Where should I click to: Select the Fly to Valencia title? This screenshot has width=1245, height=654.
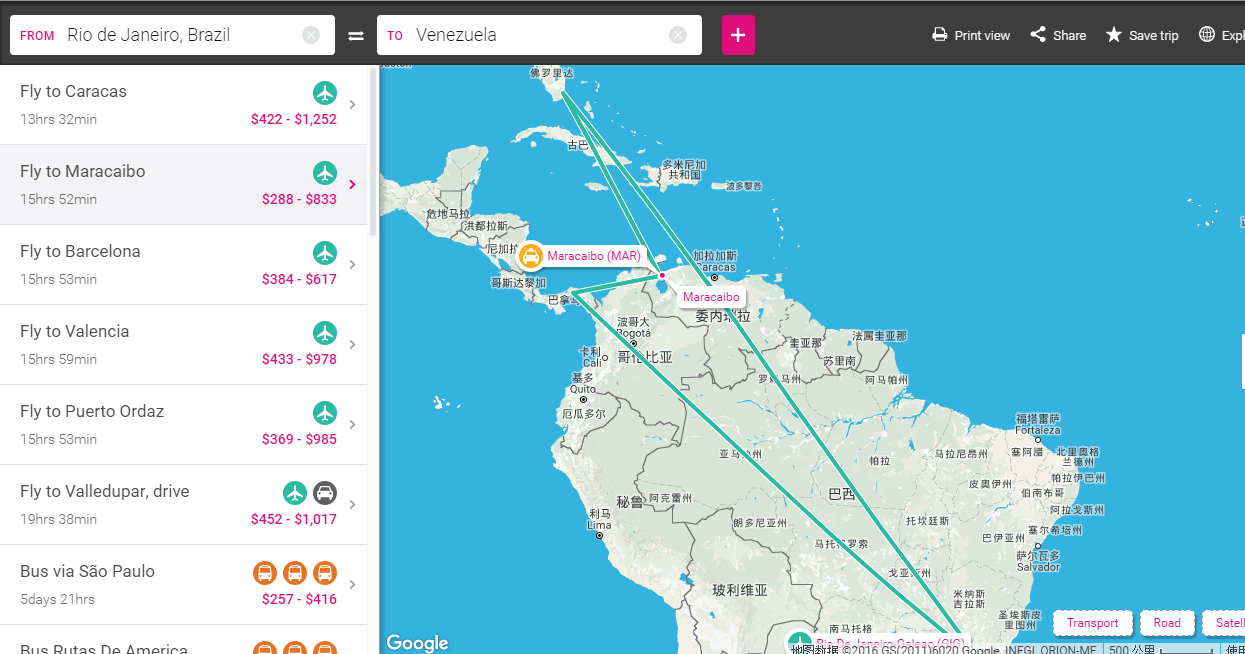coord(74,331)
